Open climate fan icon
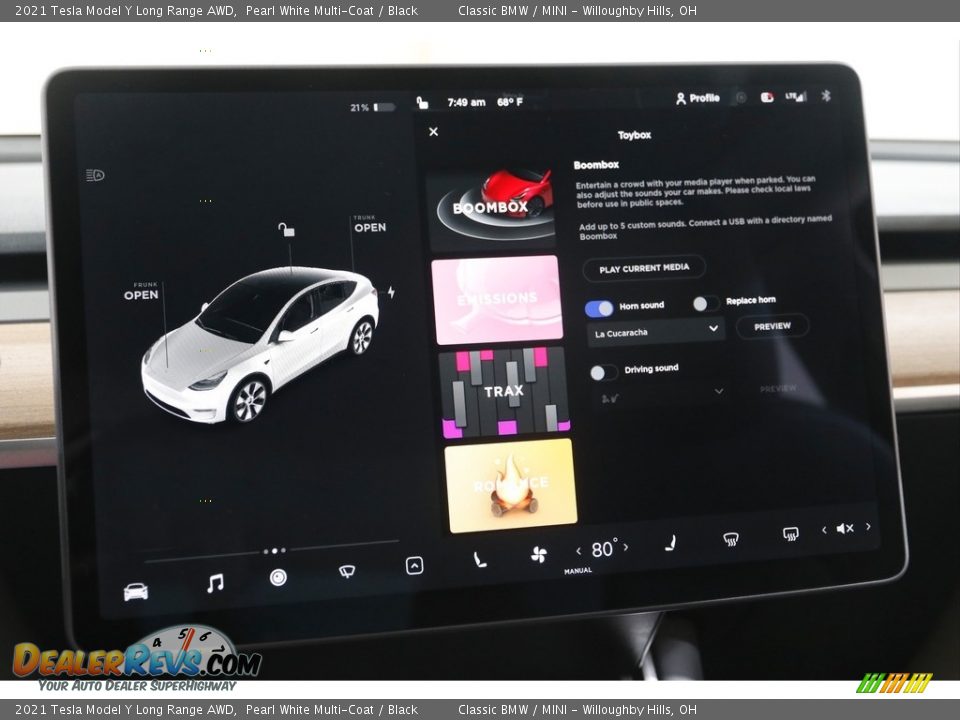 point(539,555)
